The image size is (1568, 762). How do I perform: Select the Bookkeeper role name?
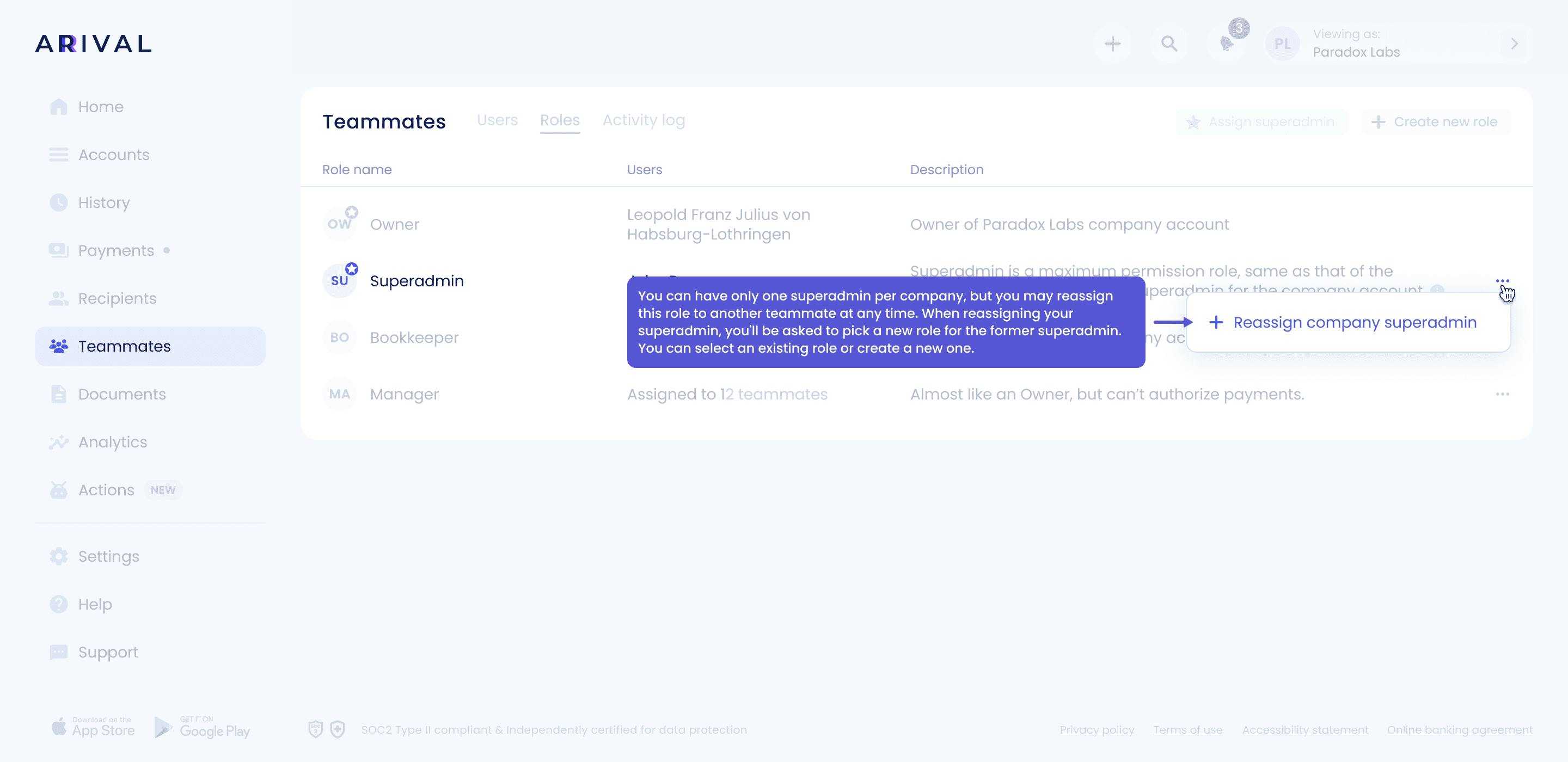tap(414, 338)
